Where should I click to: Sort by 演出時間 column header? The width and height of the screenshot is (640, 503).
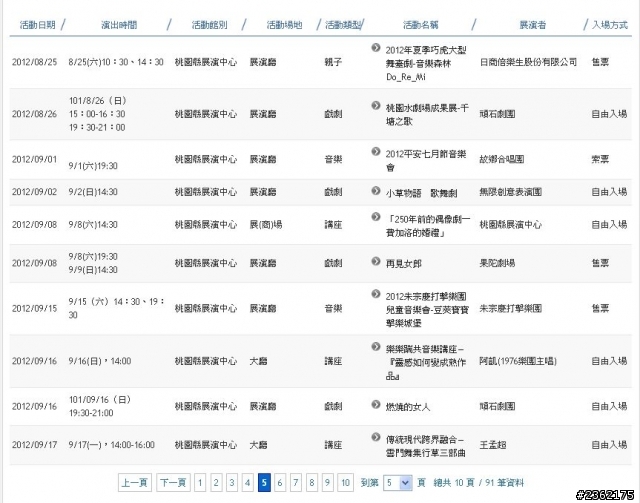point(119,25)
